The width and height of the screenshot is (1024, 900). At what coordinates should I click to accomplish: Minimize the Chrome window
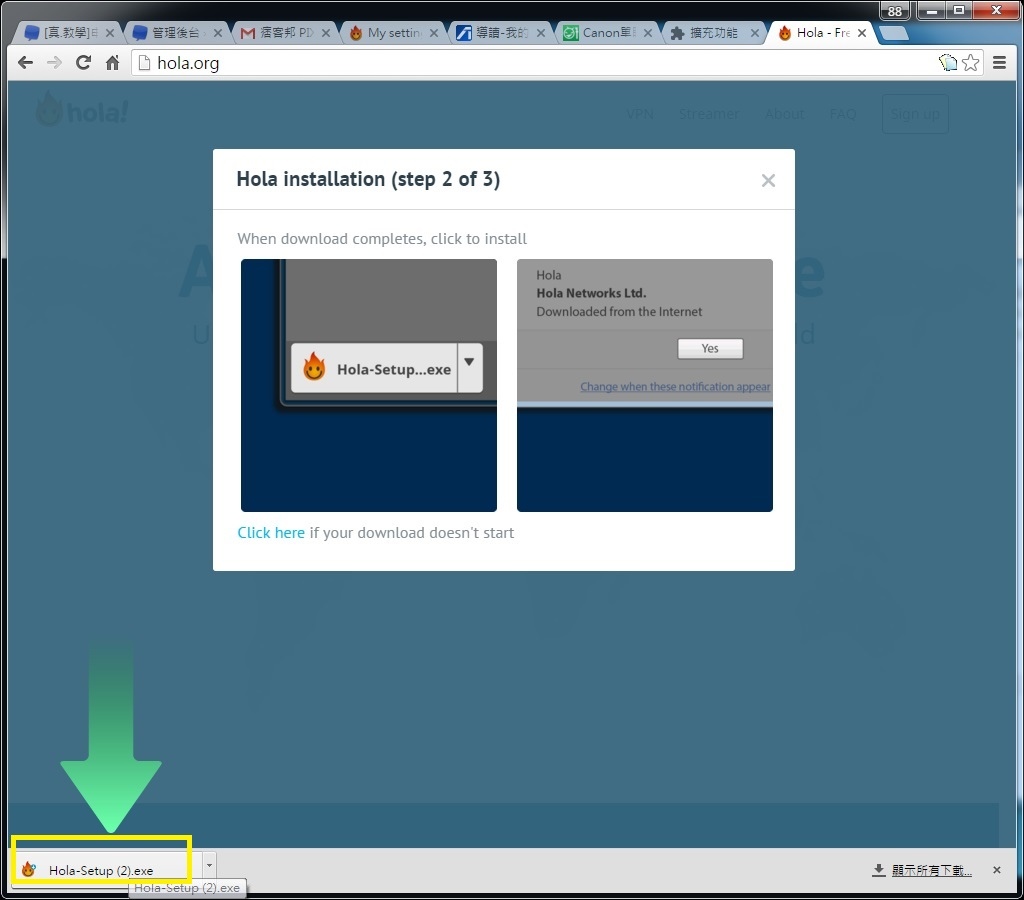click(931, 10)
